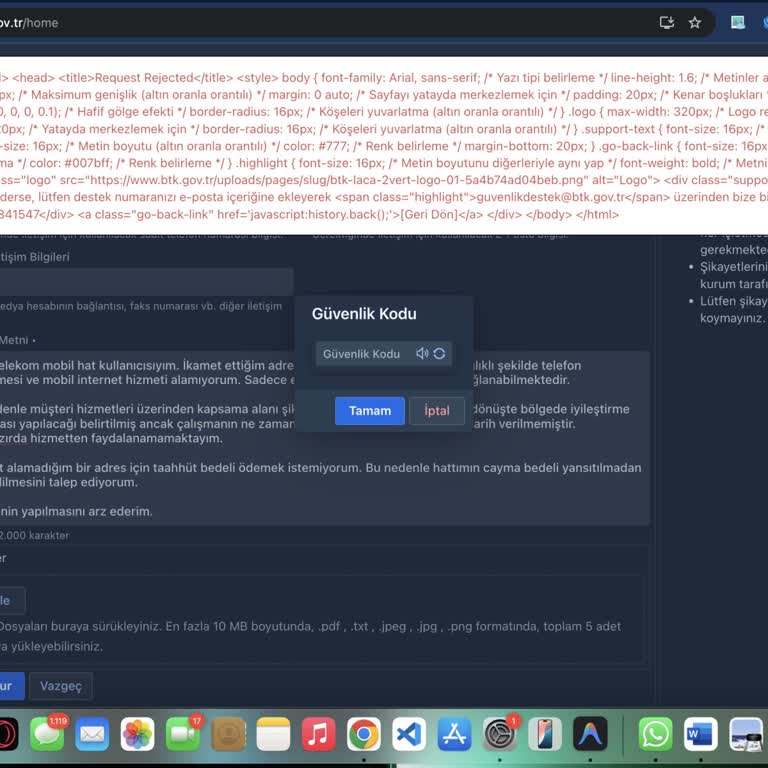Click the logo image URL in the error text
The image size is (768, 768).
point(337,180)
